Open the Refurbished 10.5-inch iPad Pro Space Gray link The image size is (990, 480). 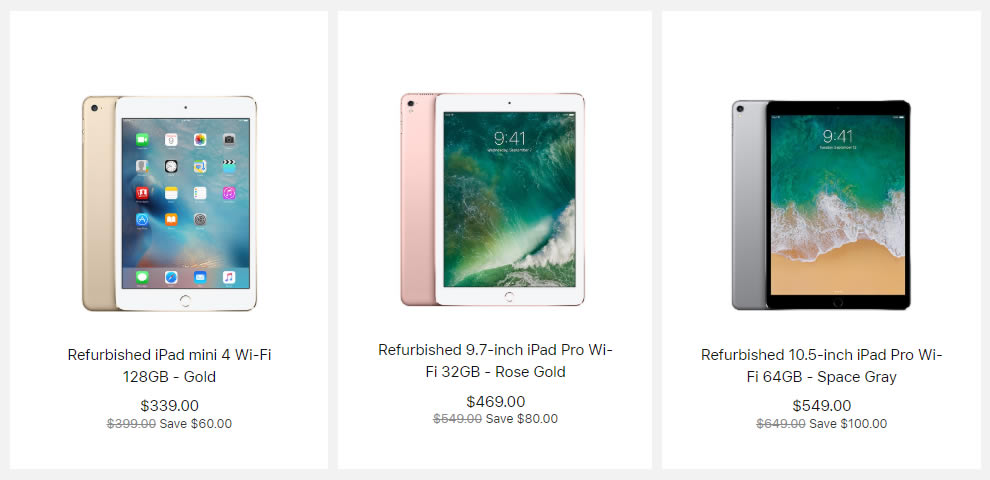[821, 365]
